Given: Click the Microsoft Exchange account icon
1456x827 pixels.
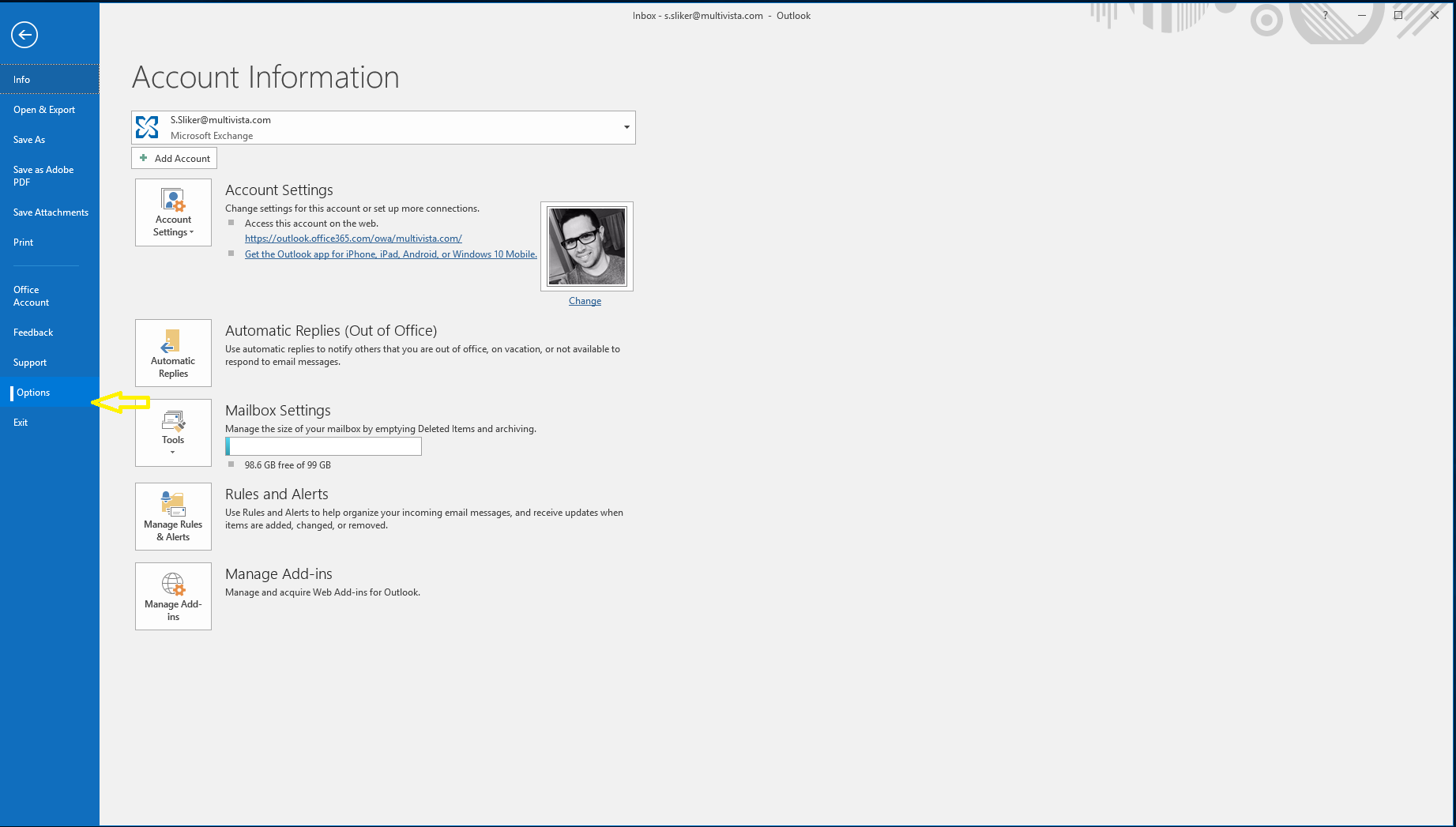Looking at the screenshot, I should (x=148, y=127).
